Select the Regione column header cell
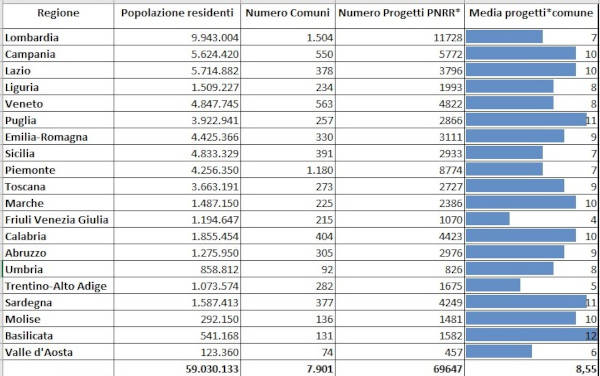The height and width of the screenshot is (376, 600). click(x=58, y=15)
